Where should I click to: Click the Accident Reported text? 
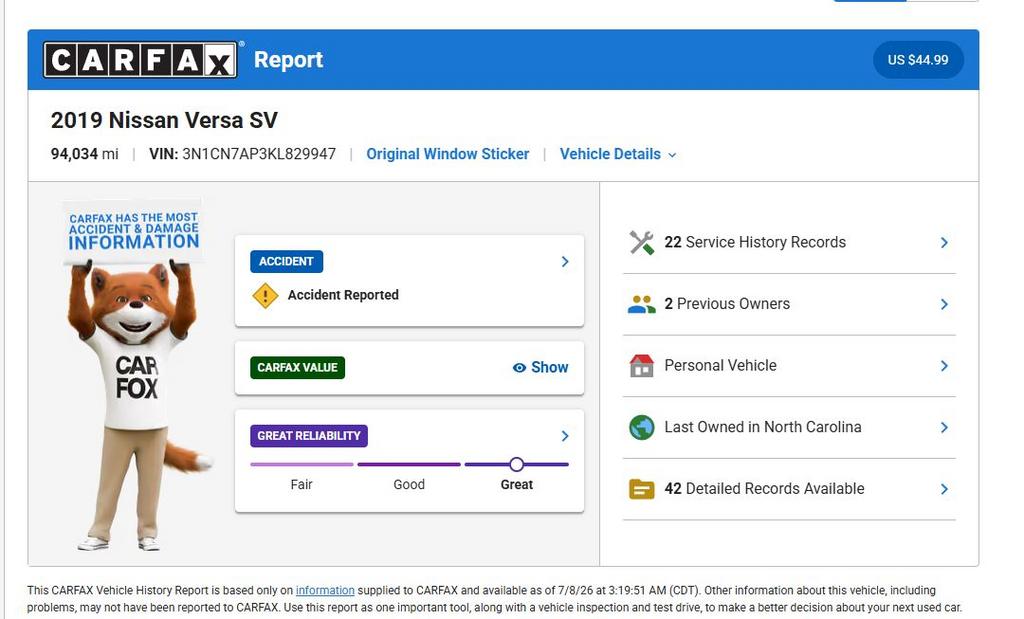[x=343, y=295]
